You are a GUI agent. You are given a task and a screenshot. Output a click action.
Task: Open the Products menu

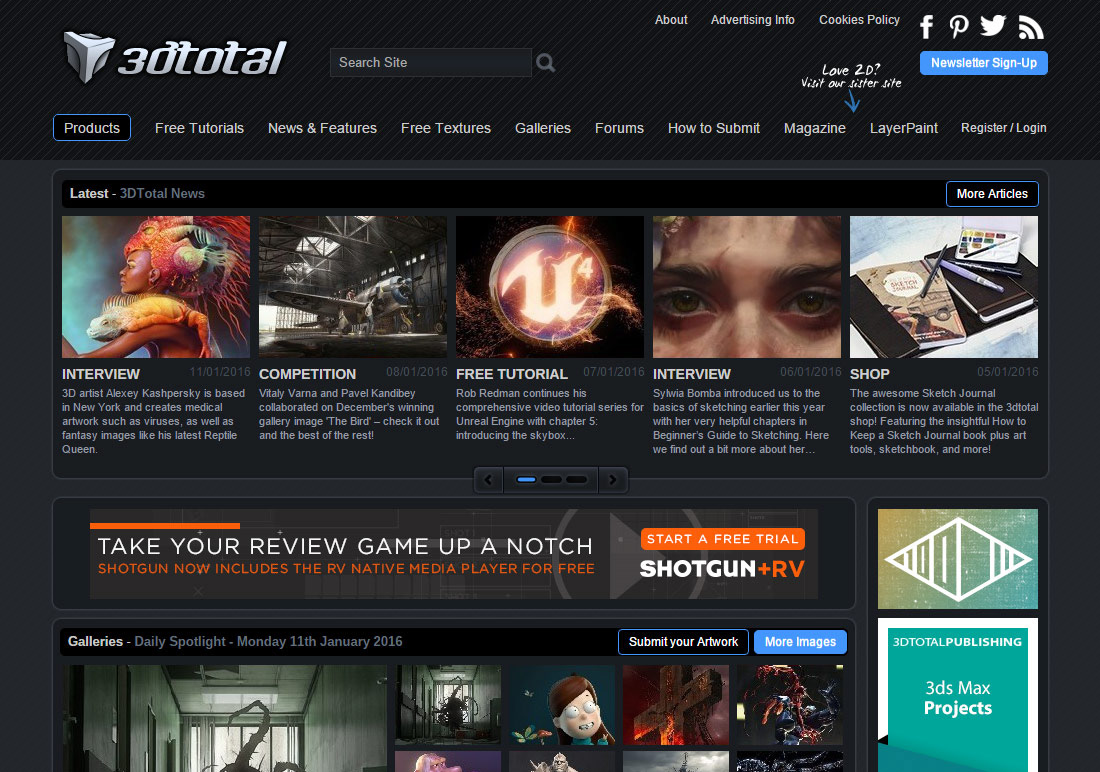pyautogui.click(x=92, y=128)
